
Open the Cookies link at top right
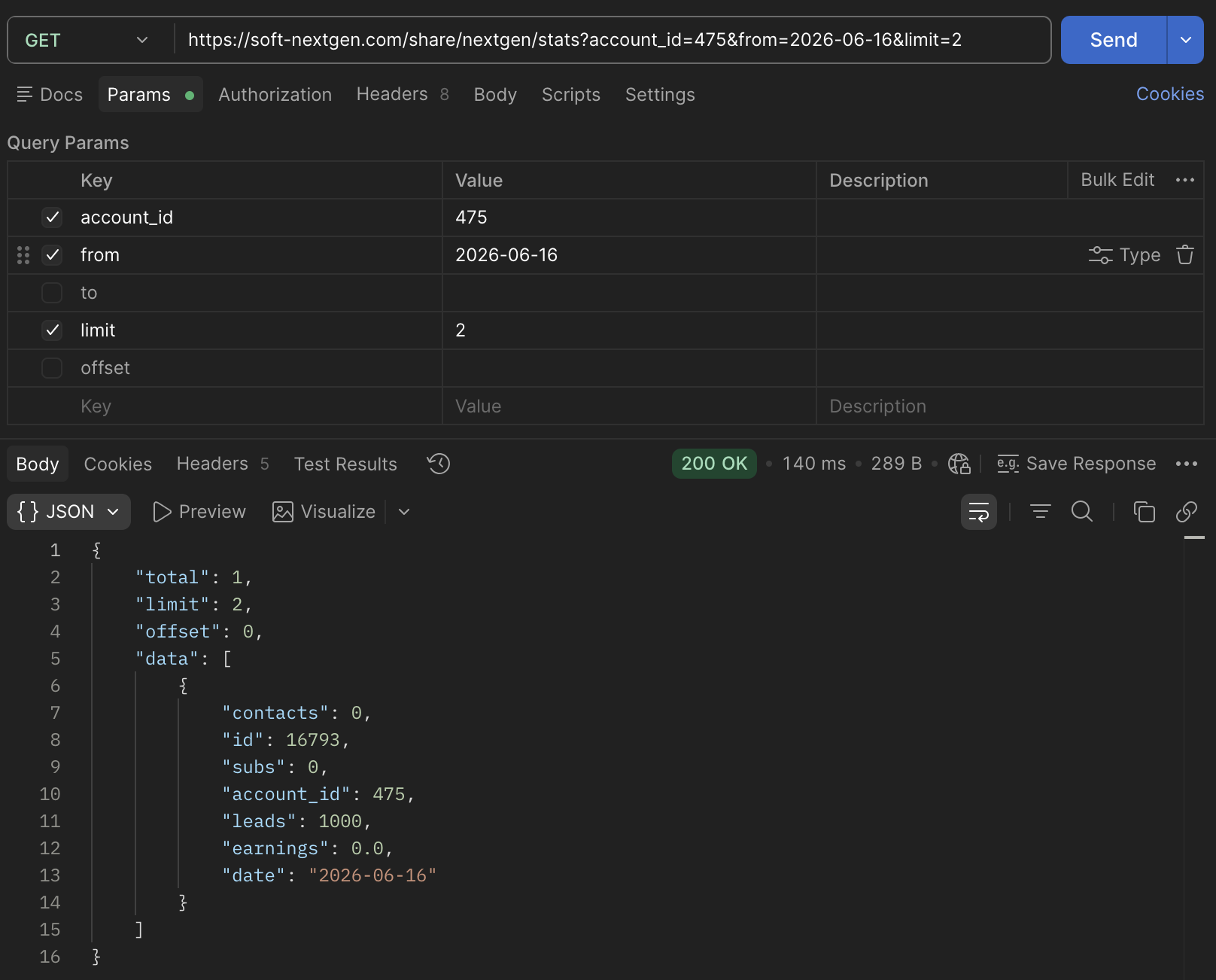pos(1170,94)
